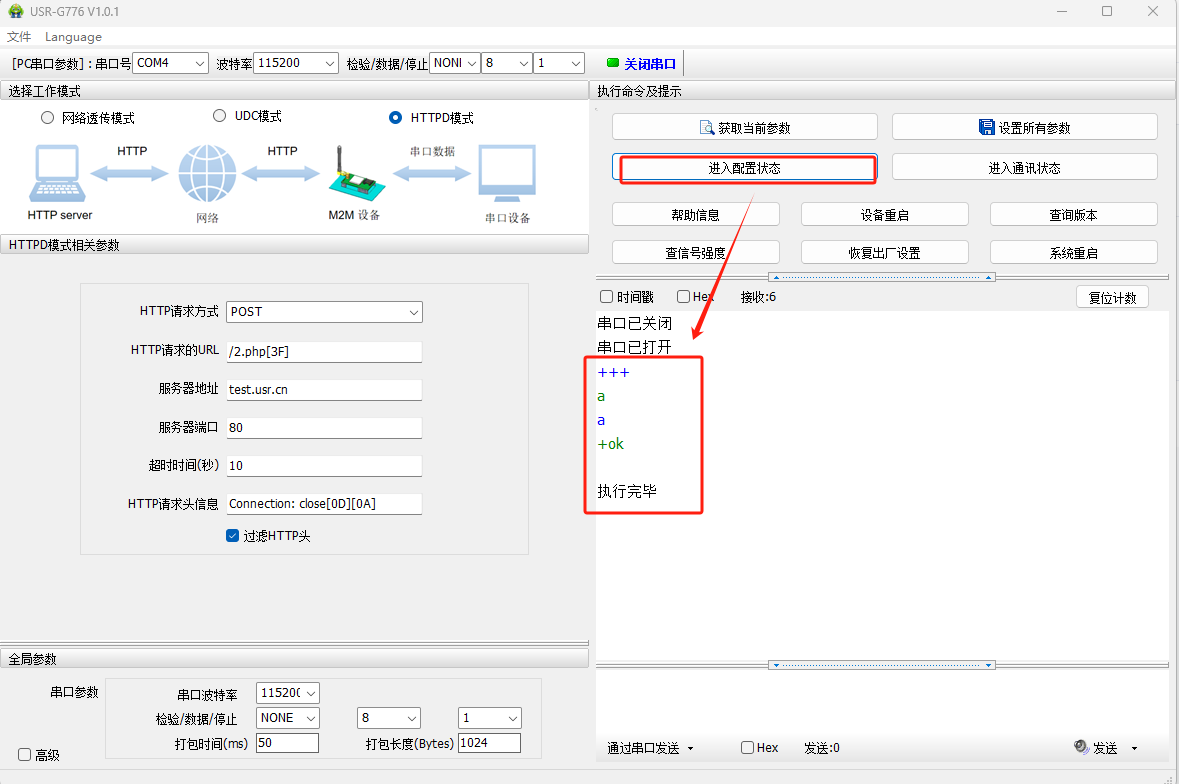
Task: Click the network globe icon
Action: click(207, 174)
